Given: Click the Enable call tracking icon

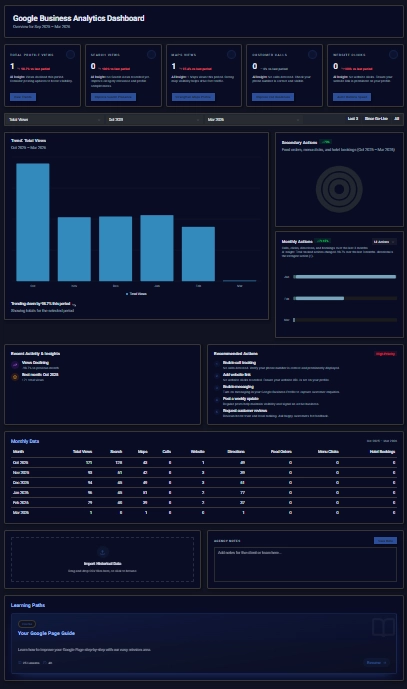Looking at the screenshot, I should pyautogui.click(x=217, y=364).
